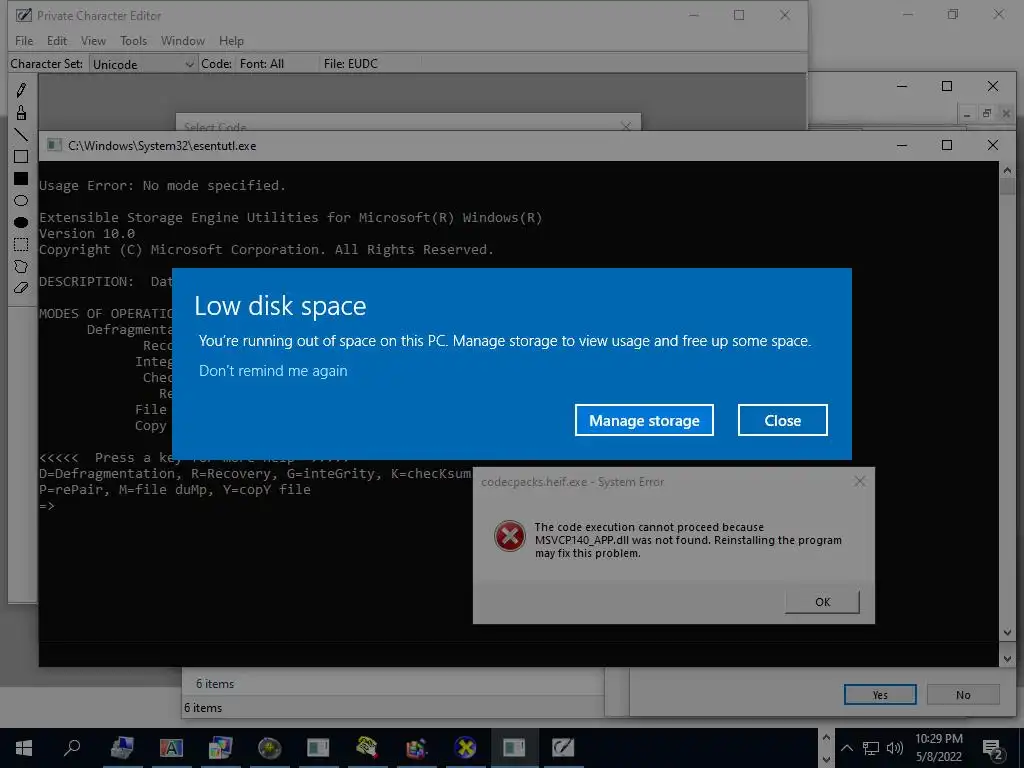Maximize the esentutl.exe console window
Screen dimensions: 1024x768
pos(947,145)
